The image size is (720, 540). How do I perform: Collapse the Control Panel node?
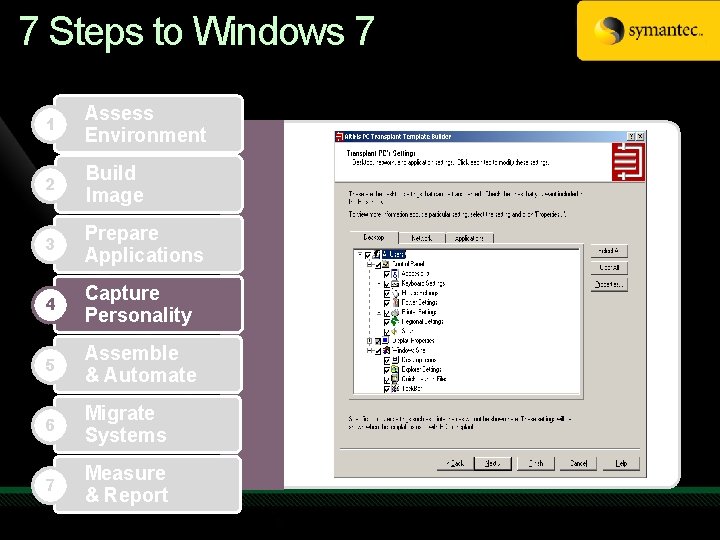[369, 264]
